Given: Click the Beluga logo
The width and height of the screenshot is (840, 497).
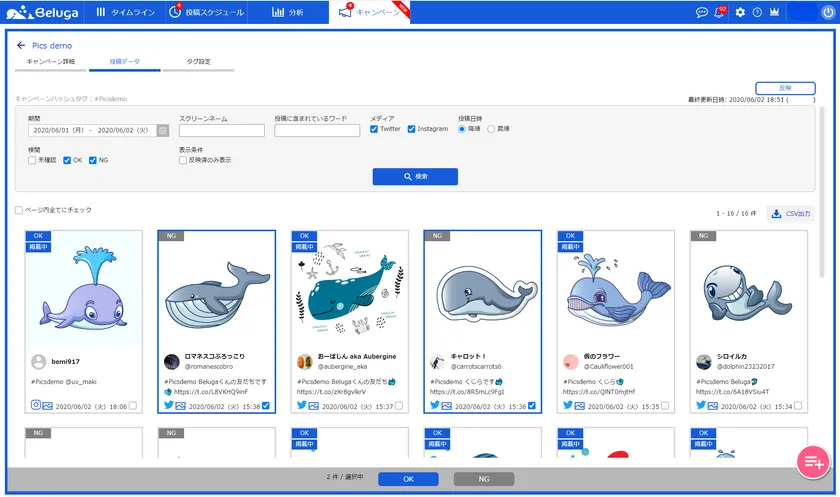Looking at the screenshot, I should [x=42, y=12].
